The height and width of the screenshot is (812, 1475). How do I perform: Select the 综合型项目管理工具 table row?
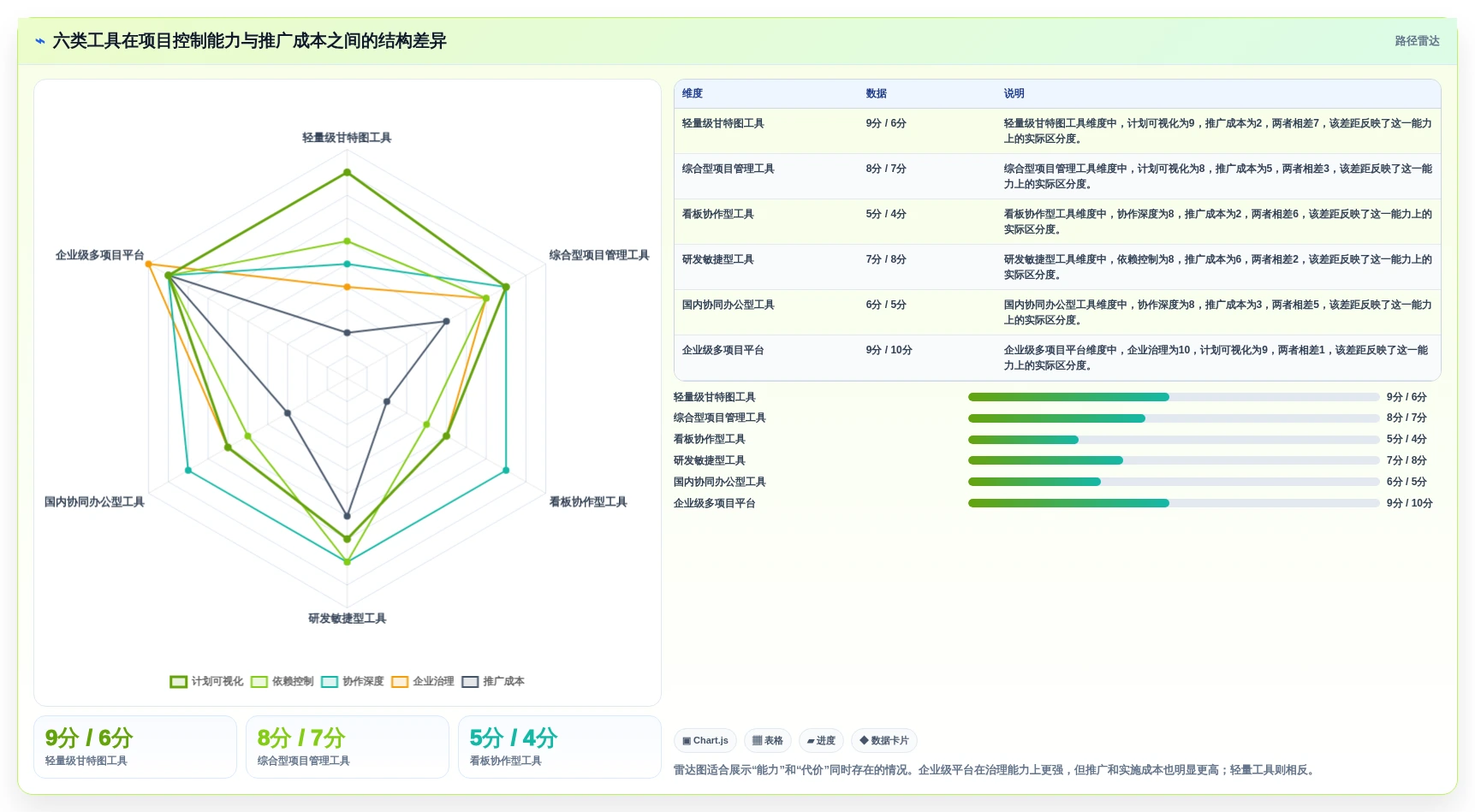[1057, 176]
